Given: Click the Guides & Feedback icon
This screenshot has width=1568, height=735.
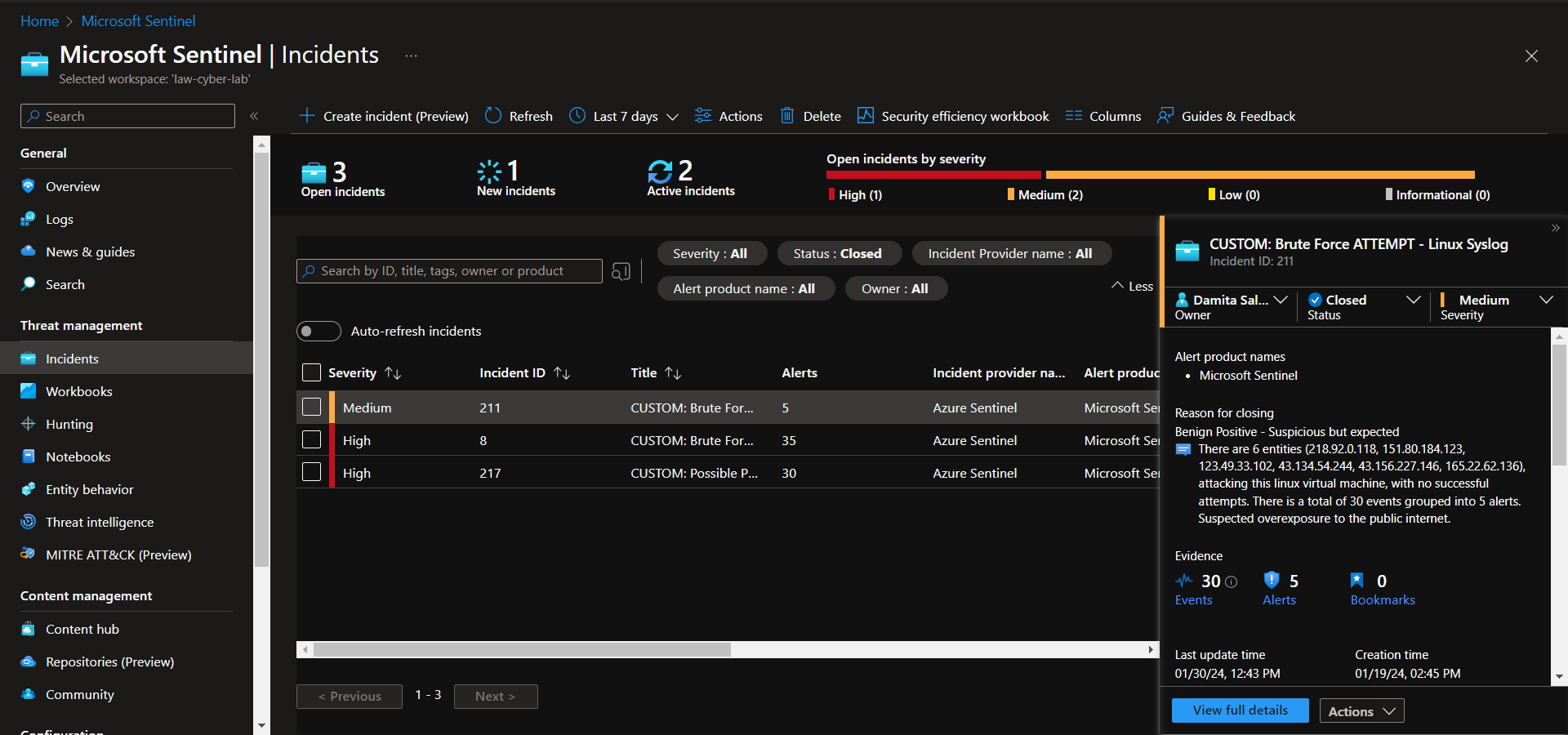Looking at the screenshot, I should (1165, 116).
